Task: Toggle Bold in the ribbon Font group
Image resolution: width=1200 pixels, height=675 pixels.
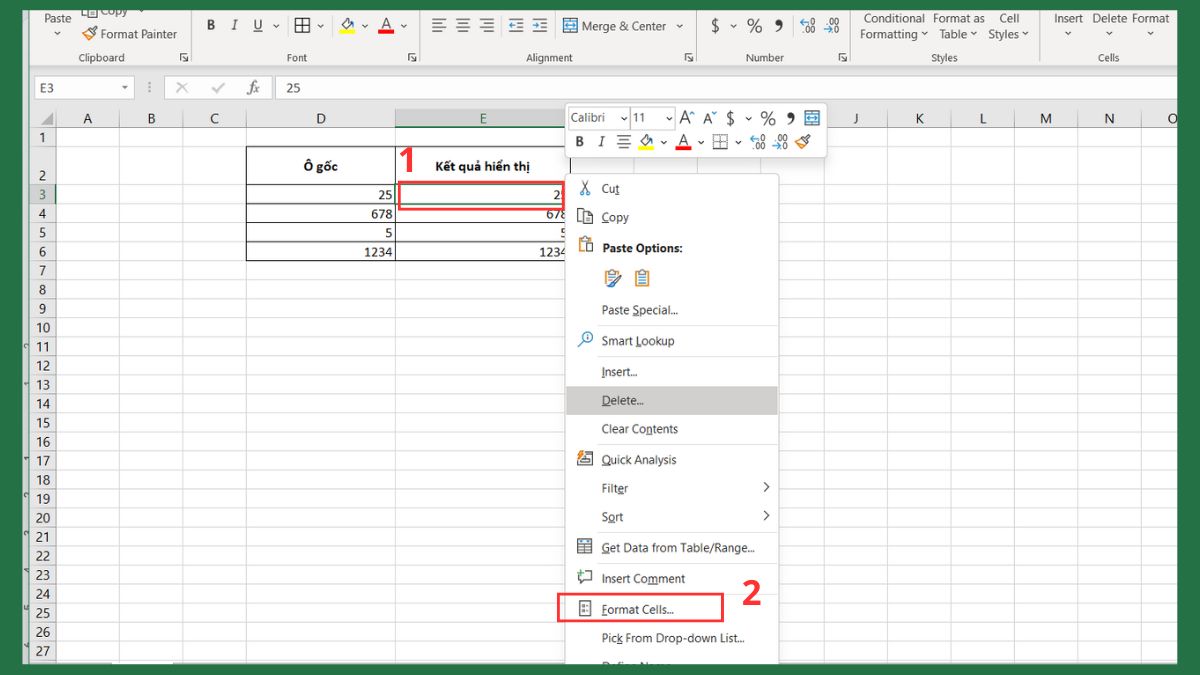Action: coord(211,26)
